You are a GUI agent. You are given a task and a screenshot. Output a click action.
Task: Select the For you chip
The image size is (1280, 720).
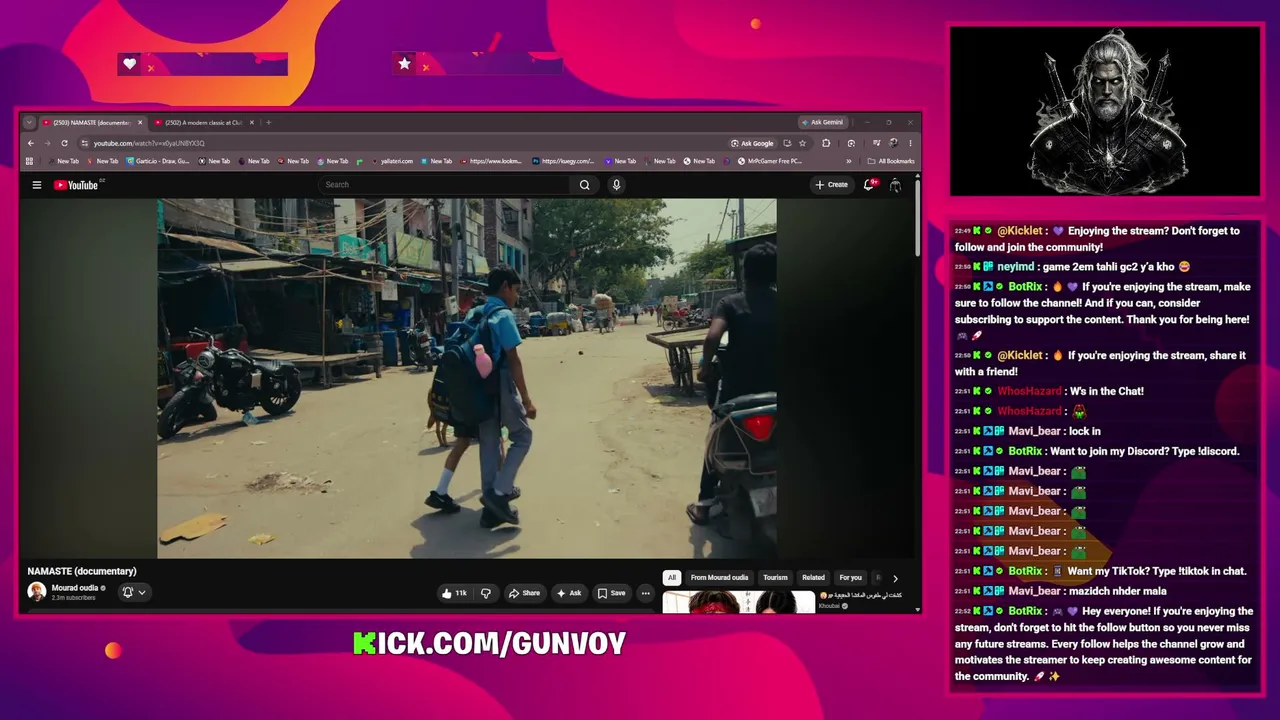850,578
